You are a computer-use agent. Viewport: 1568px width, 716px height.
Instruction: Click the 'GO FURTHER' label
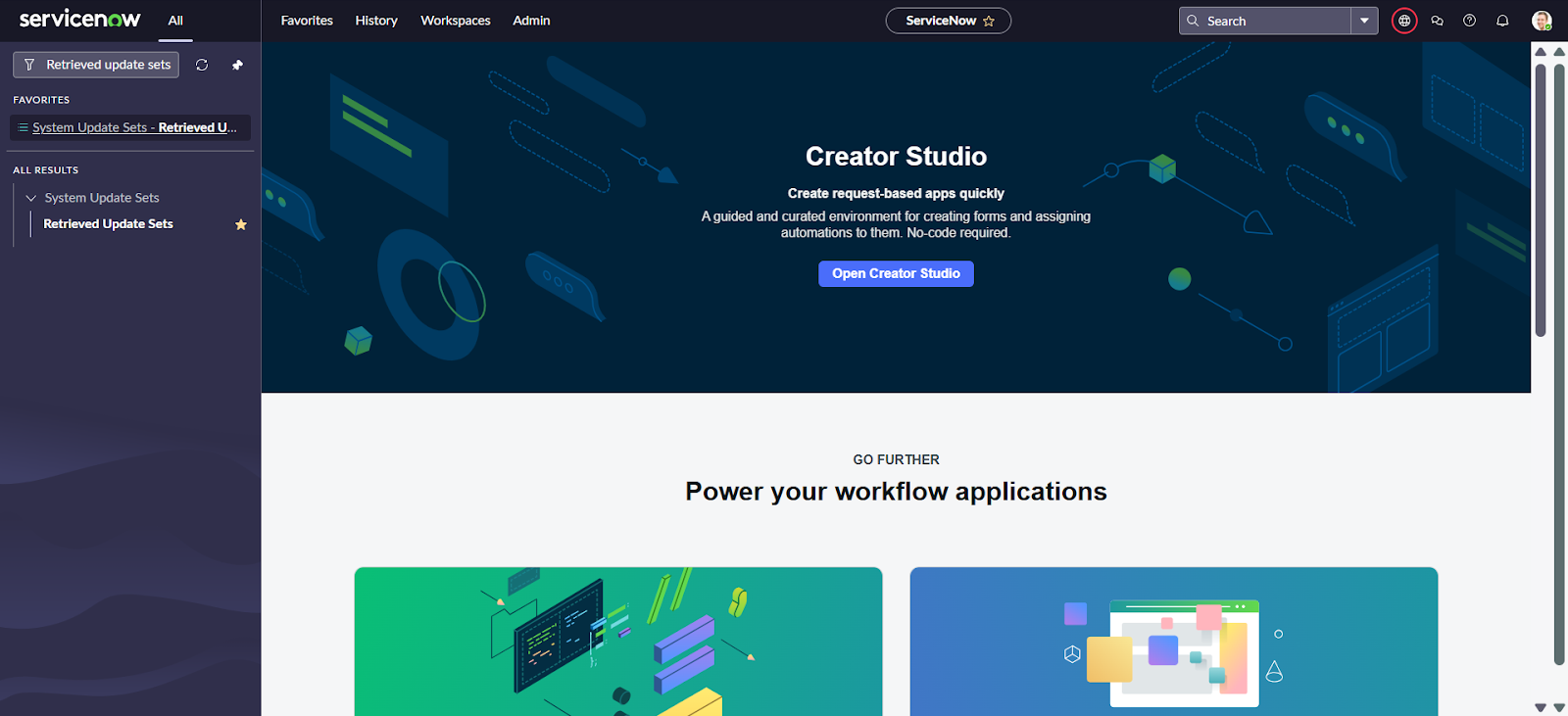(x=896, y=459)
